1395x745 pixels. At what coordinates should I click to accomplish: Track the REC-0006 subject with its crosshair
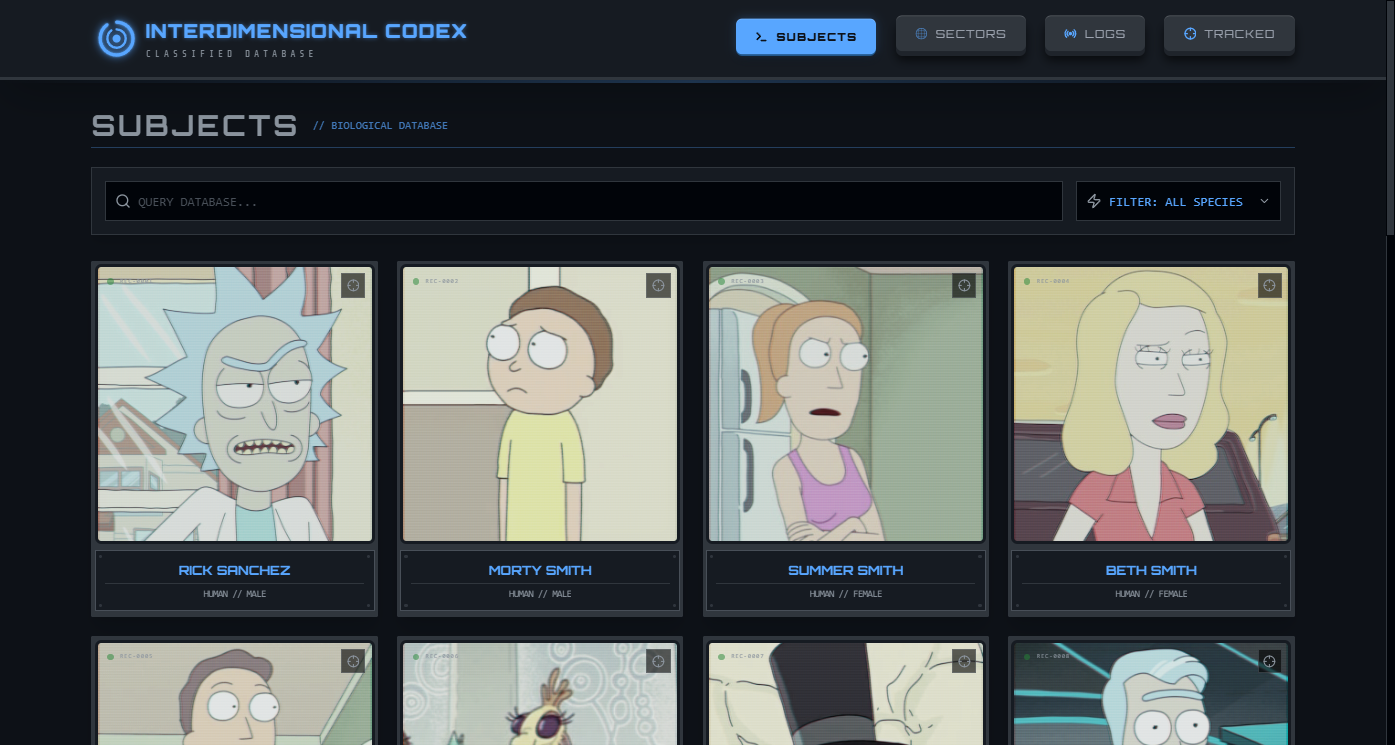658,661
